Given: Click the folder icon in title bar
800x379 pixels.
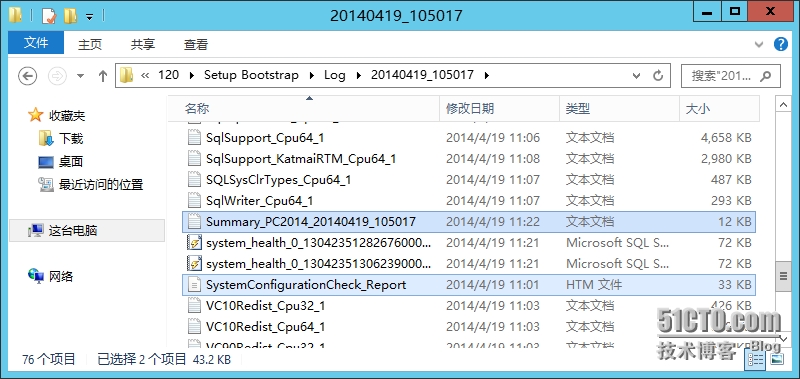Looking at the screenshot, I should (15, 15).
